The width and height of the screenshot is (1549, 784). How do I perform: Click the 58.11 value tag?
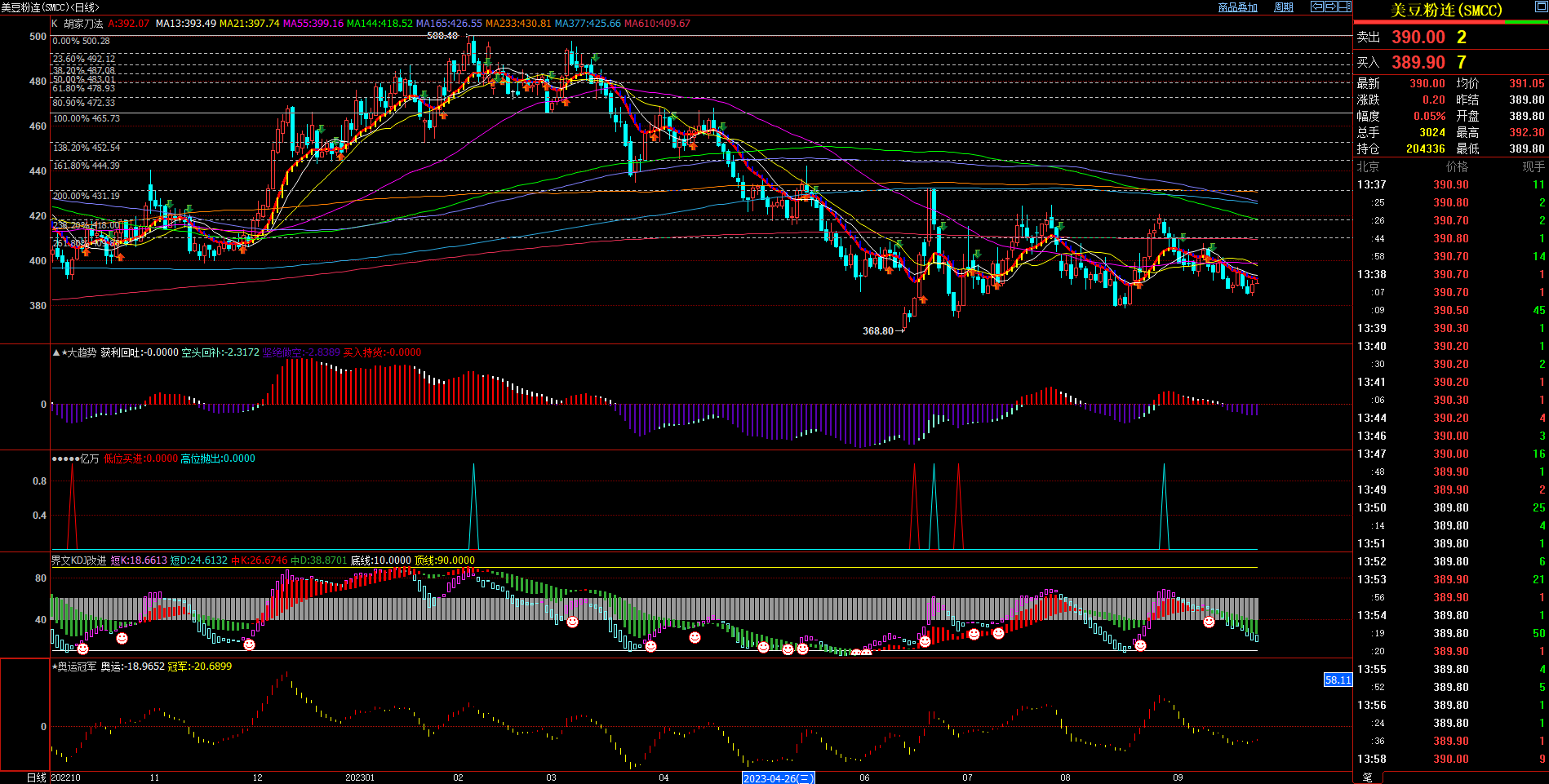(x=1338, y=680)
